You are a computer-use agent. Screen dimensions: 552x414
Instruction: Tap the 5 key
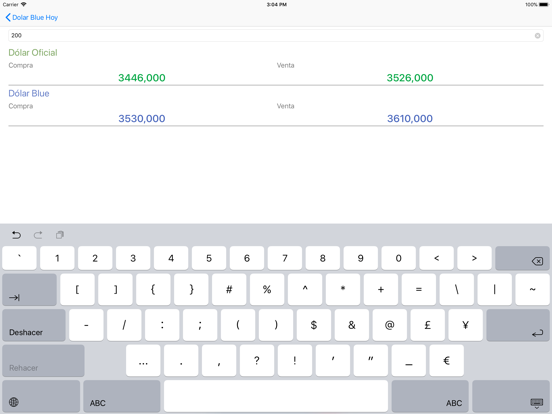tap(209, 258)
